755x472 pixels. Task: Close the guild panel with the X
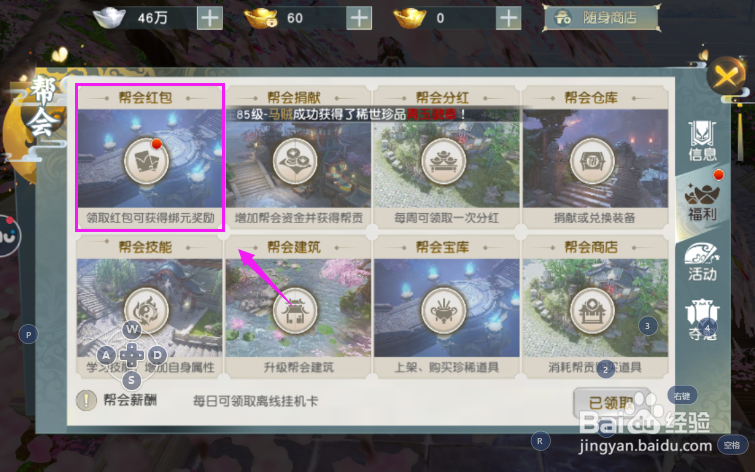pos(726,76)
